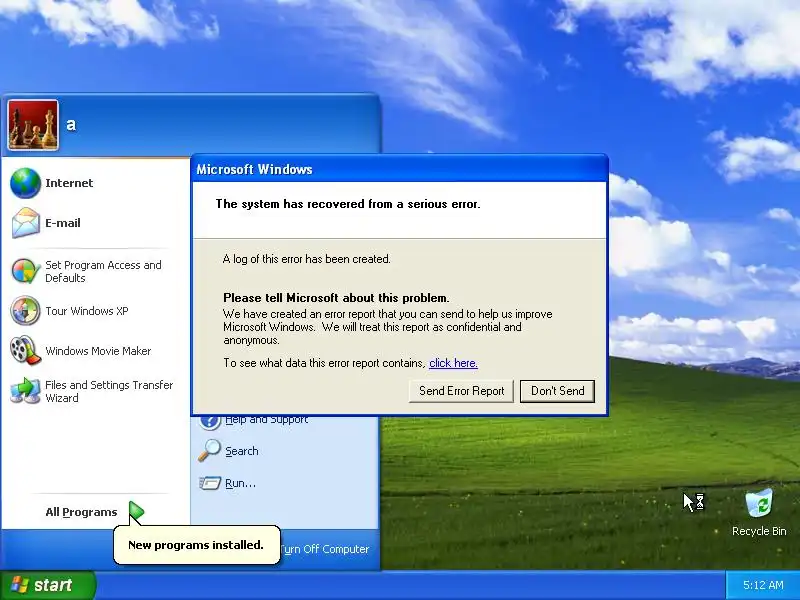Viewport: 800px width, 600px height.
Task: Click the Microsoft Windows dialog title bar
Action: pos(399,169)
